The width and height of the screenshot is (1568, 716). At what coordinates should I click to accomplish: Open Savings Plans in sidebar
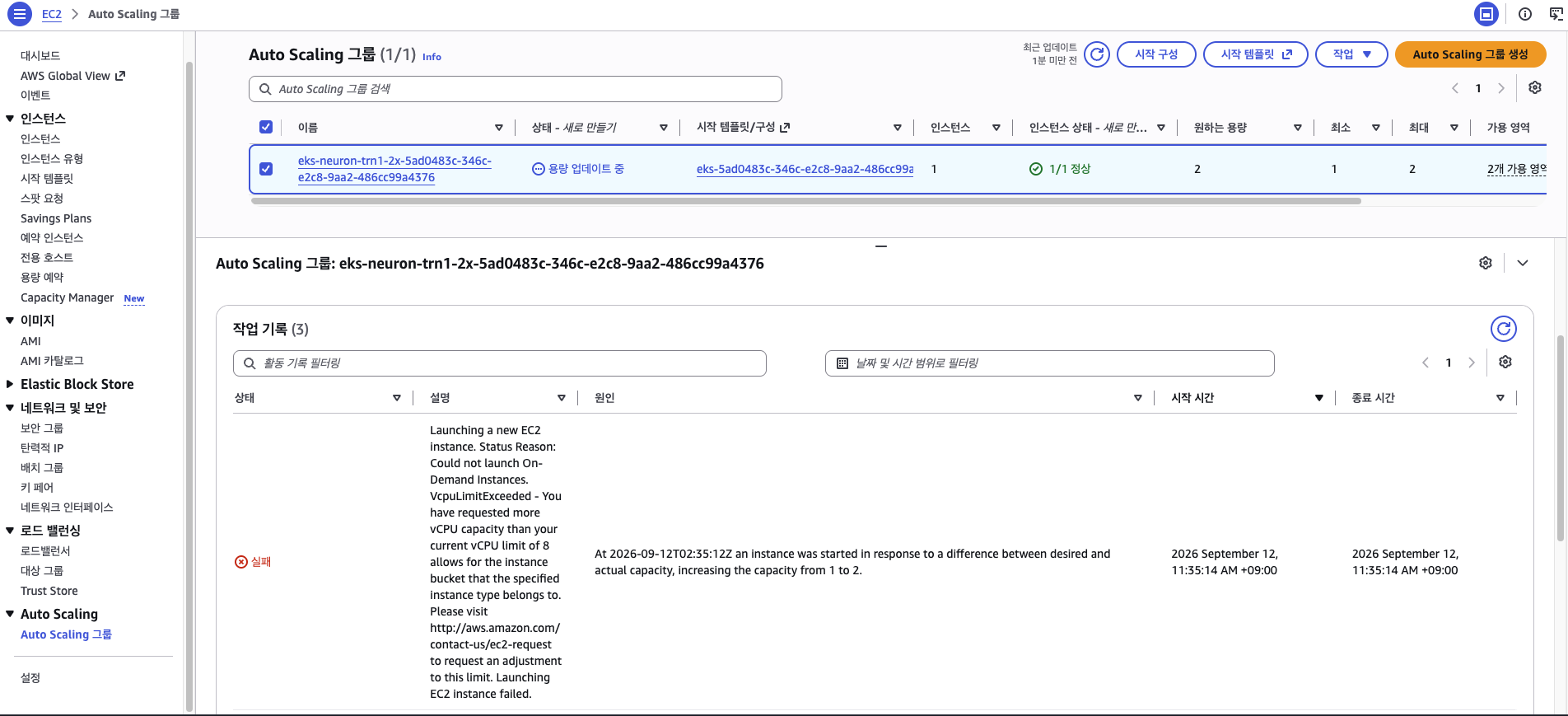[56, 218]
